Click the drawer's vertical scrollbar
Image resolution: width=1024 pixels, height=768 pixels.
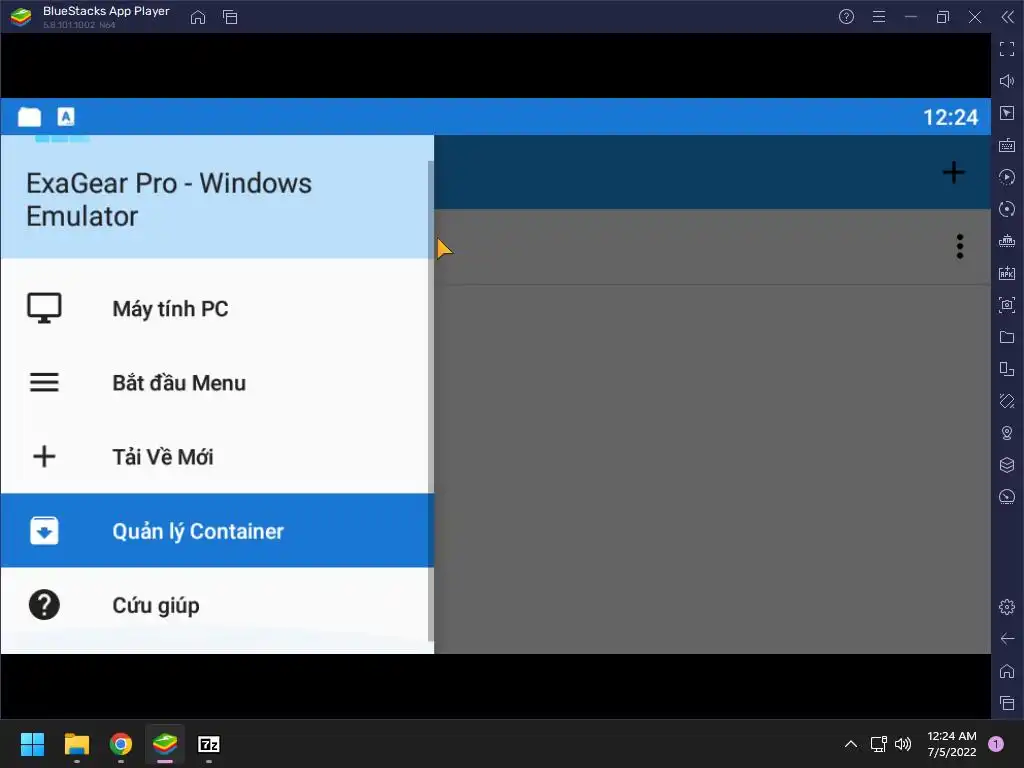[430, 400]
